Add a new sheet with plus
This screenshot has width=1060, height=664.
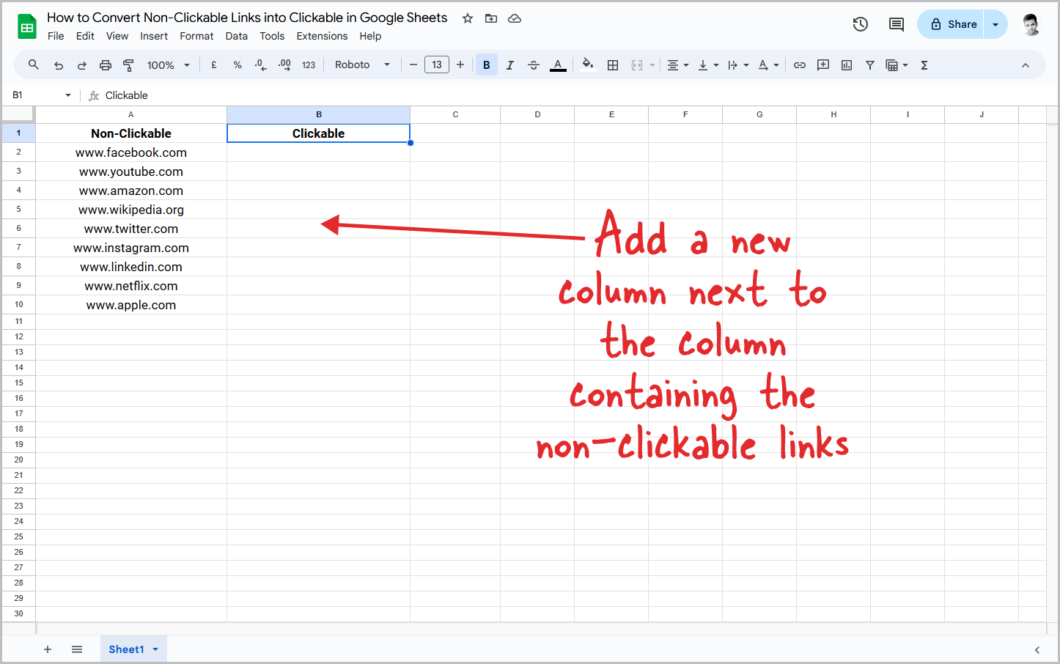[x=47, y=649]
